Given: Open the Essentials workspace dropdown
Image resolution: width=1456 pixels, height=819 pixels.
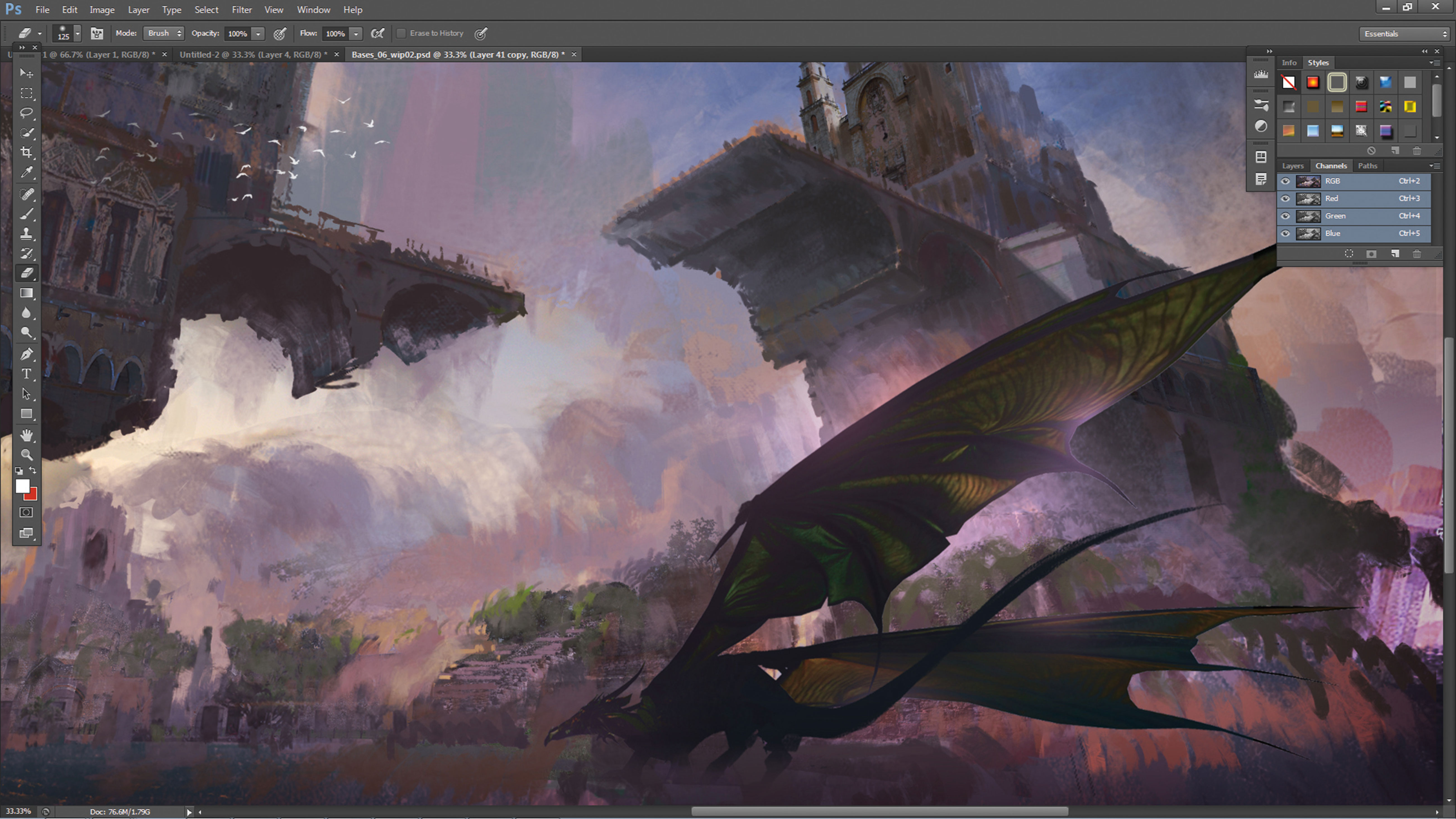Looking at the screenshot, I should click(x=1404, y=34).
